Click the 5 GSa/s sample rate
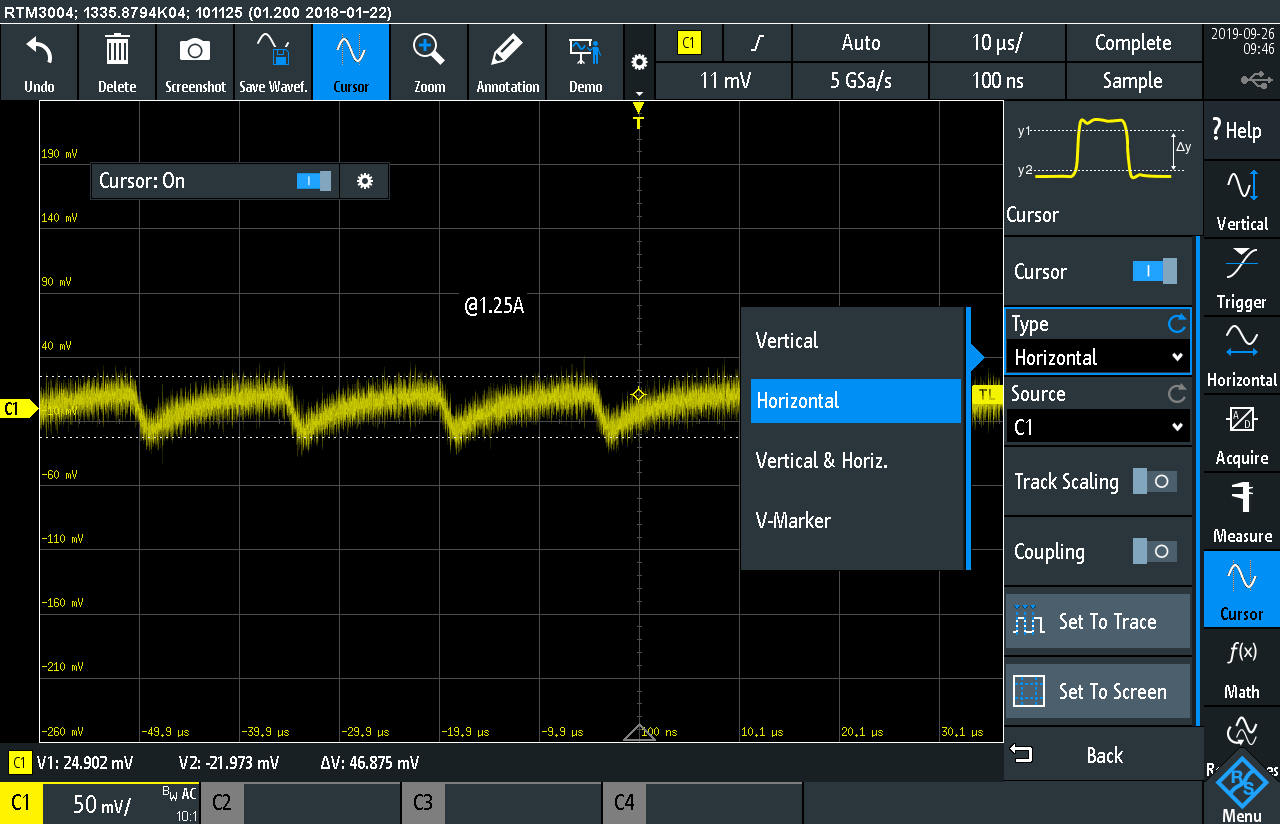Image resolution: width=1280 pixels, height=824 pixels. tap(860, 81)
